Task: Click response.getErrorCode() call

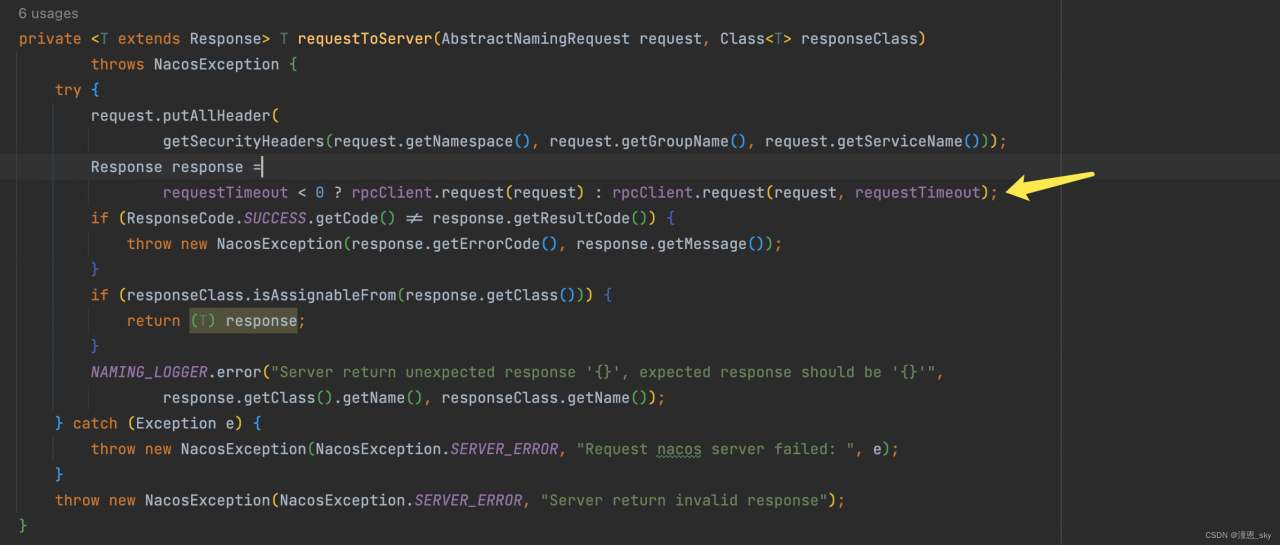Action: coord(454,244)
